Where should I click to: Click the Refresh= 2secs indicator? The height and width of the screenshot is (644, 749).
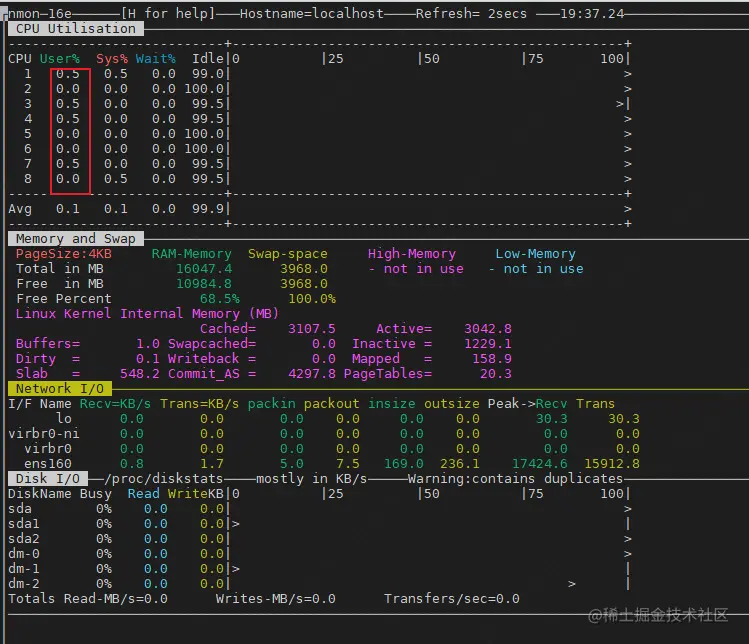(471, 13)
